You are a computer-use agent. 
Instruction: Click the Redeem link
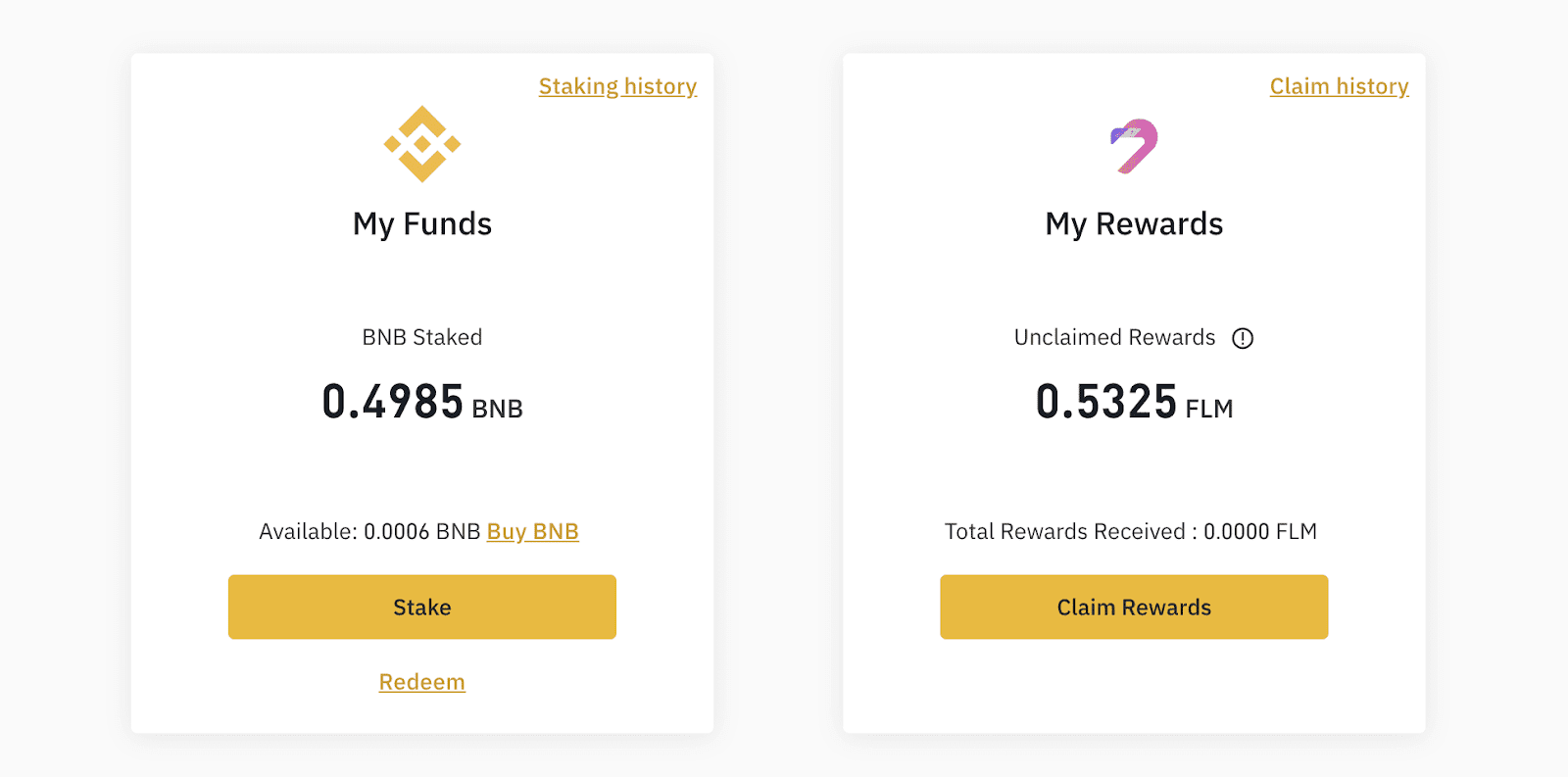tap(421, 682)
